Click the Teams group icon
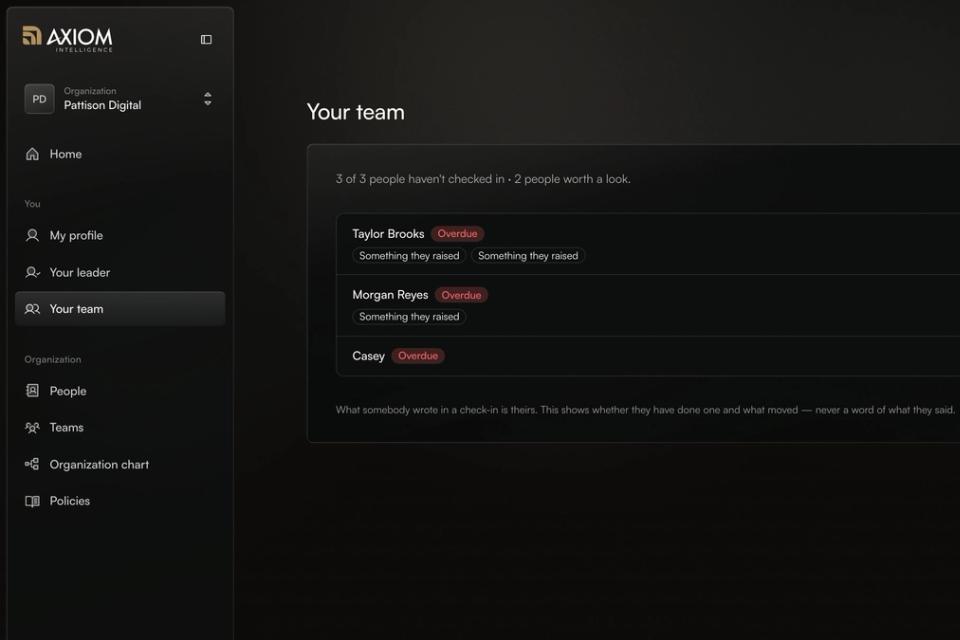The width and height of the screenshot is (960, 640). 32,427
